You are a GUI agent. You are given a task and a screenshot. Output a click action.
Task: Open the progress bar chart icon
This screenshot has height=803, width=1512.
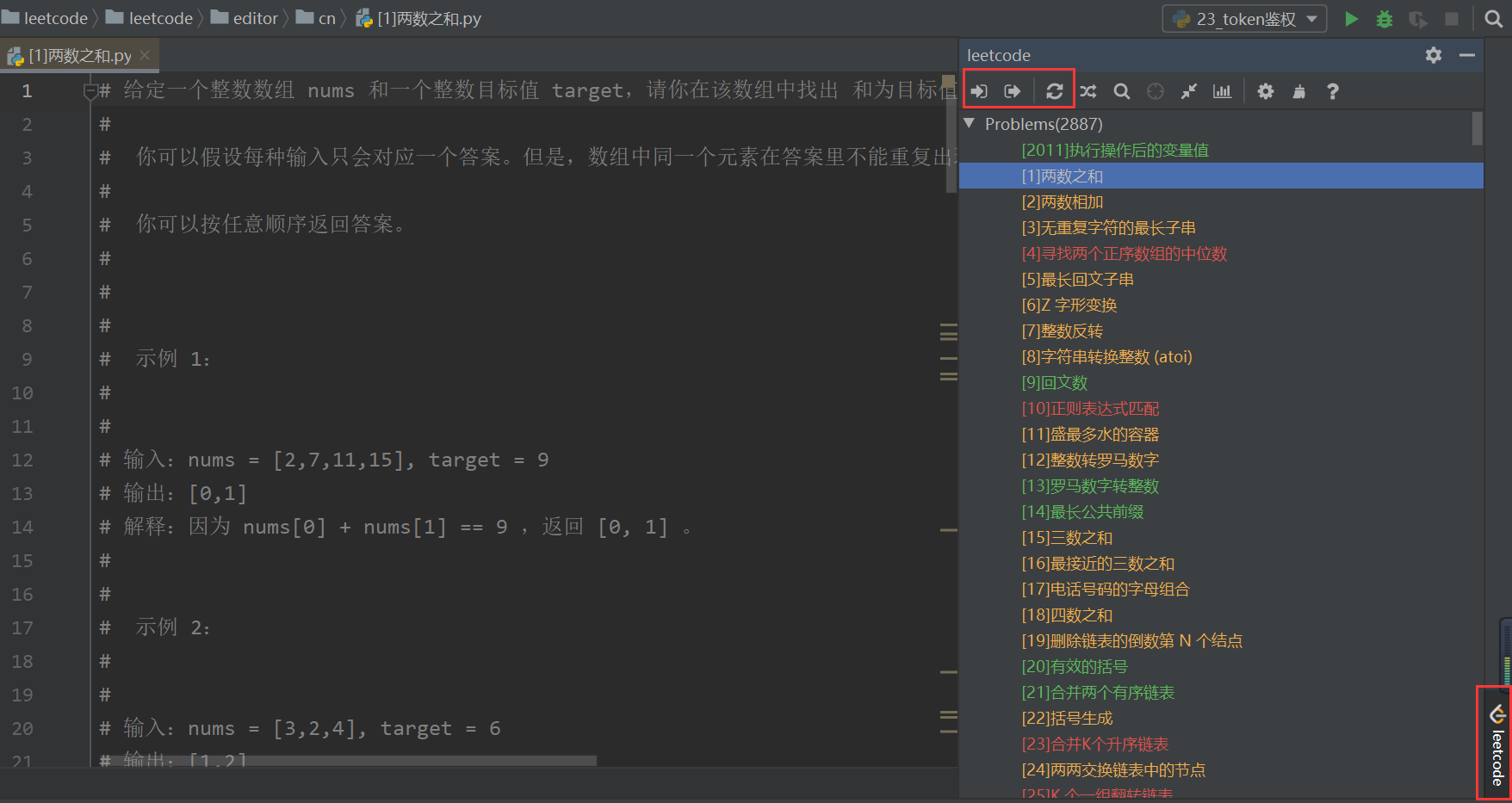1222,91
